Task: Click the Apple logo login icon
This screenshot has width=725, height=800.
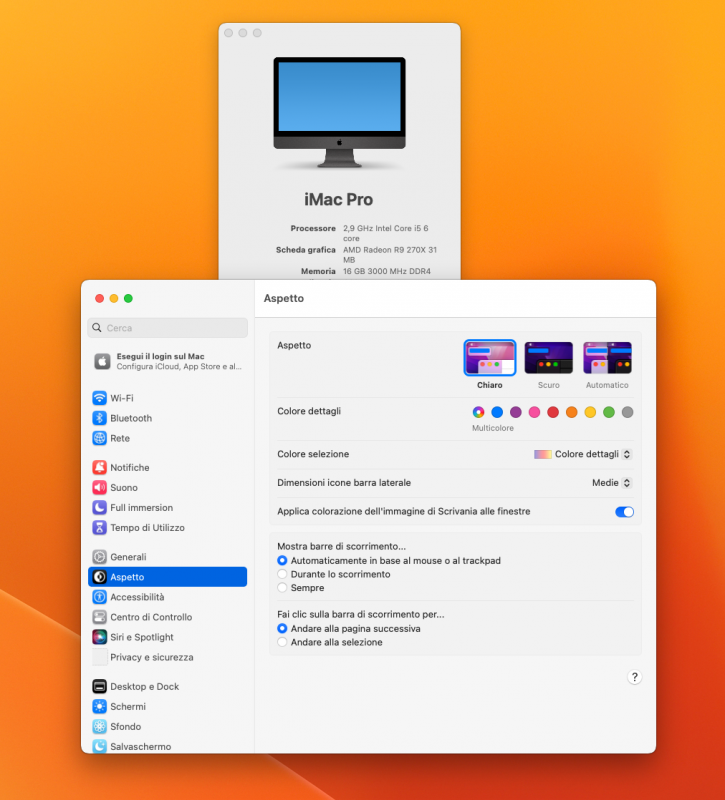Action: pyautogui.click(x=102, y=361)
